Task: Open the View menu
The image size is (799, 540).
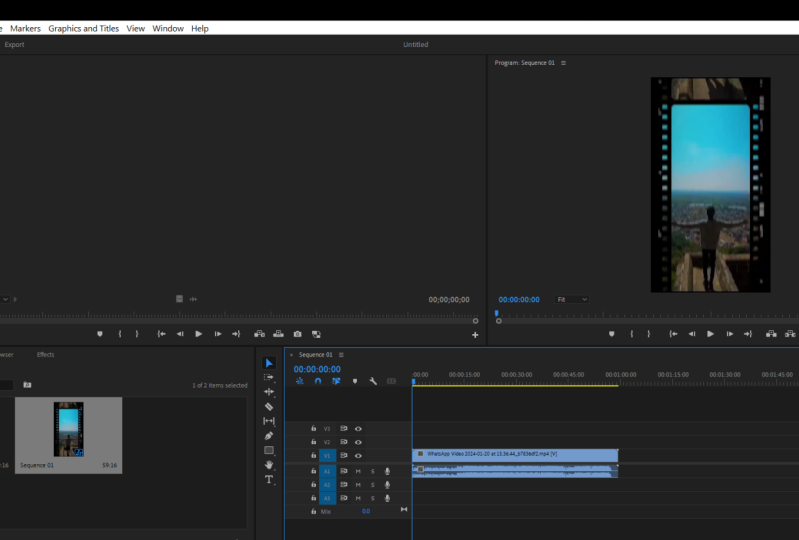Action: 136,29
